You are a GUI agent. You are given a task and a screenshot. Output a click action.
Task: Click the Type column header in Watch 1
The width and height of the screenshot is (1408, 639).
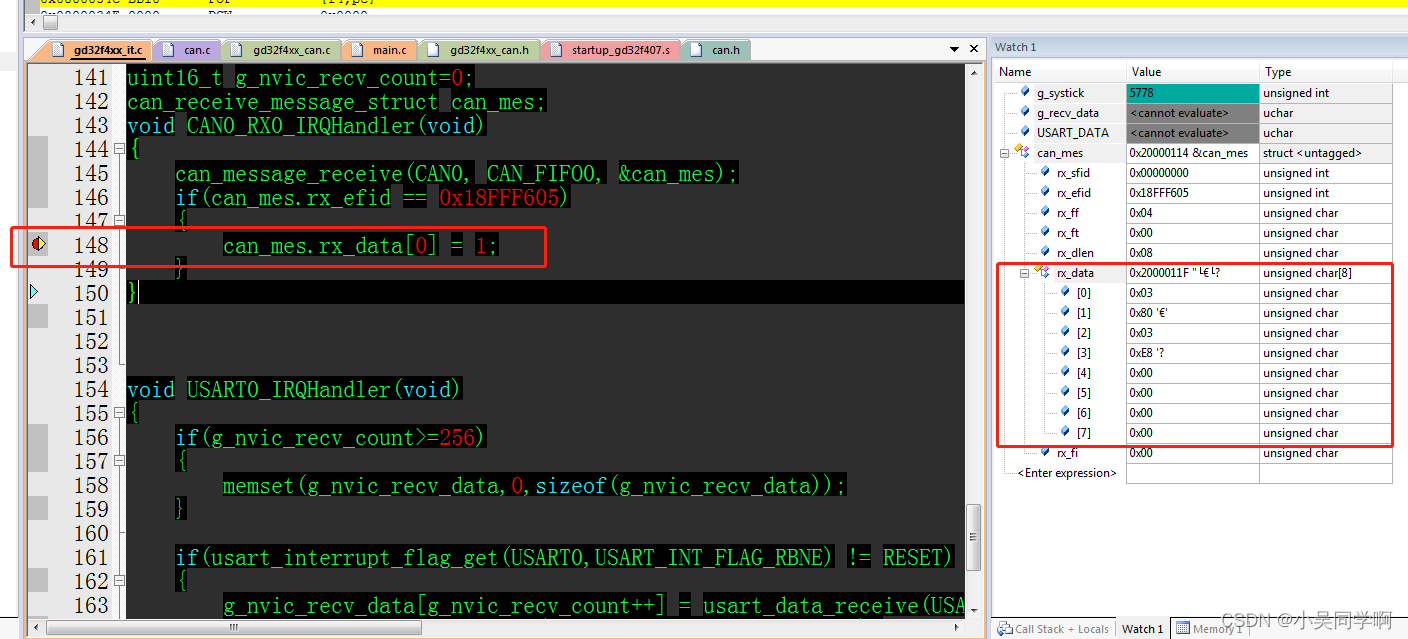tap(1325, 72)
